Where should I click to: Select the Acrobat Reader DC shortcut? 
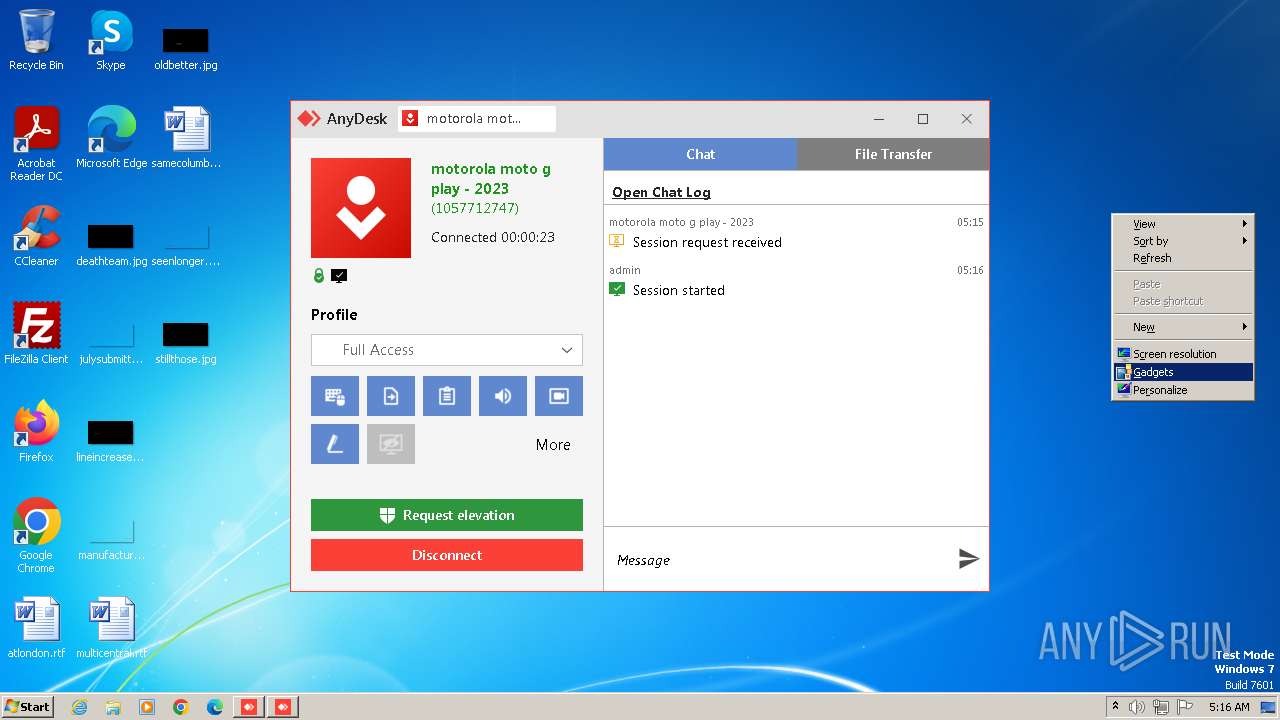click(x=36, y=144)
